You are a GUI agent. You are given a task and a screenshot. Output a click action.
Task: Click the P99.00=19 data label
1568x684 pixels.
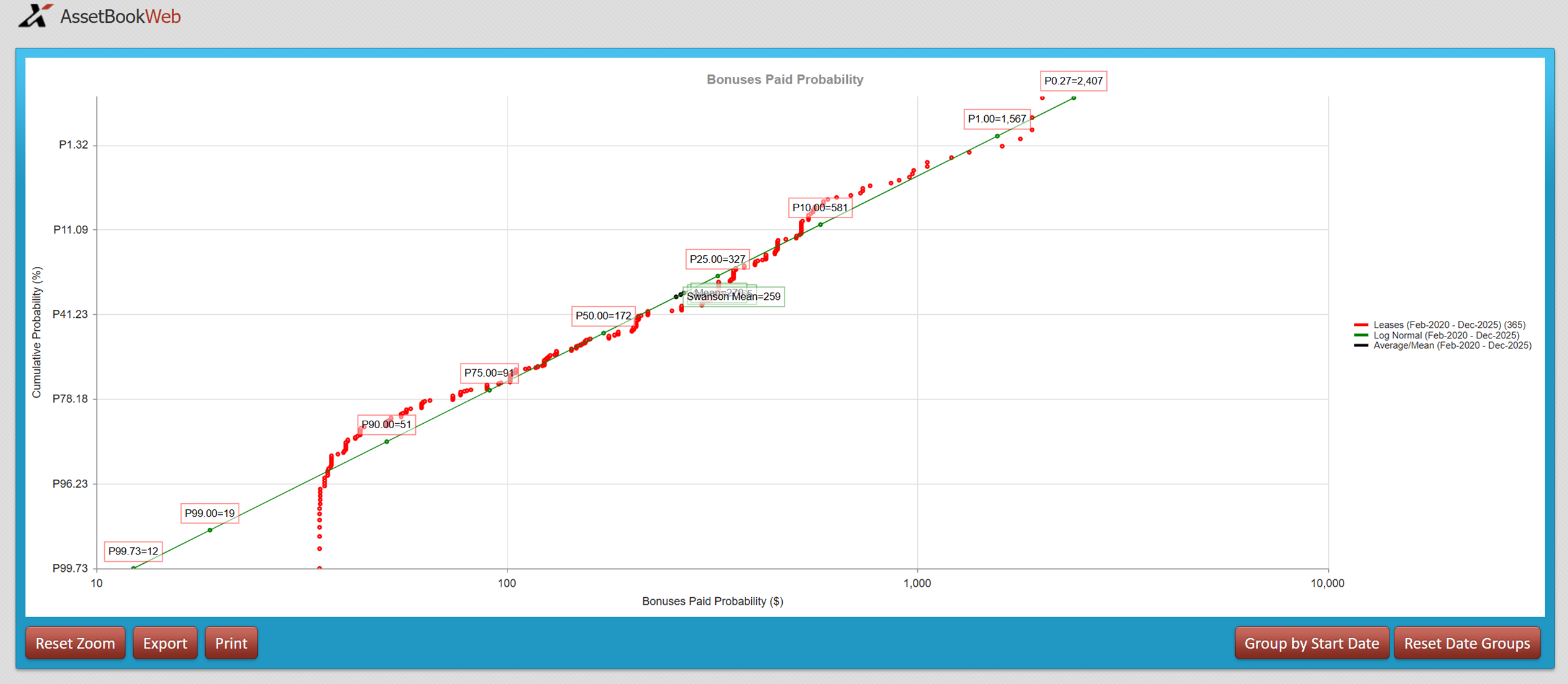(209, 513)
